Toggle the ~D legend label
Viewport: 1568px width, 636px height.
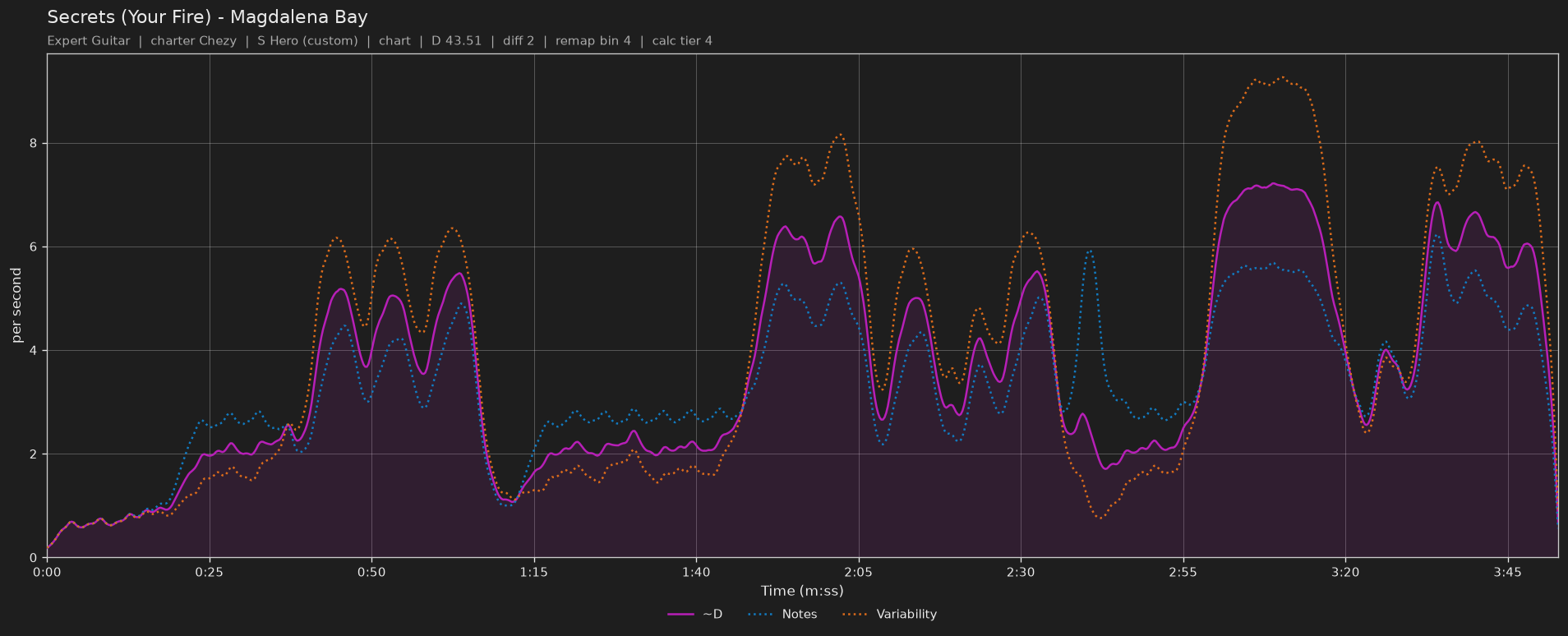pos(713,614)
